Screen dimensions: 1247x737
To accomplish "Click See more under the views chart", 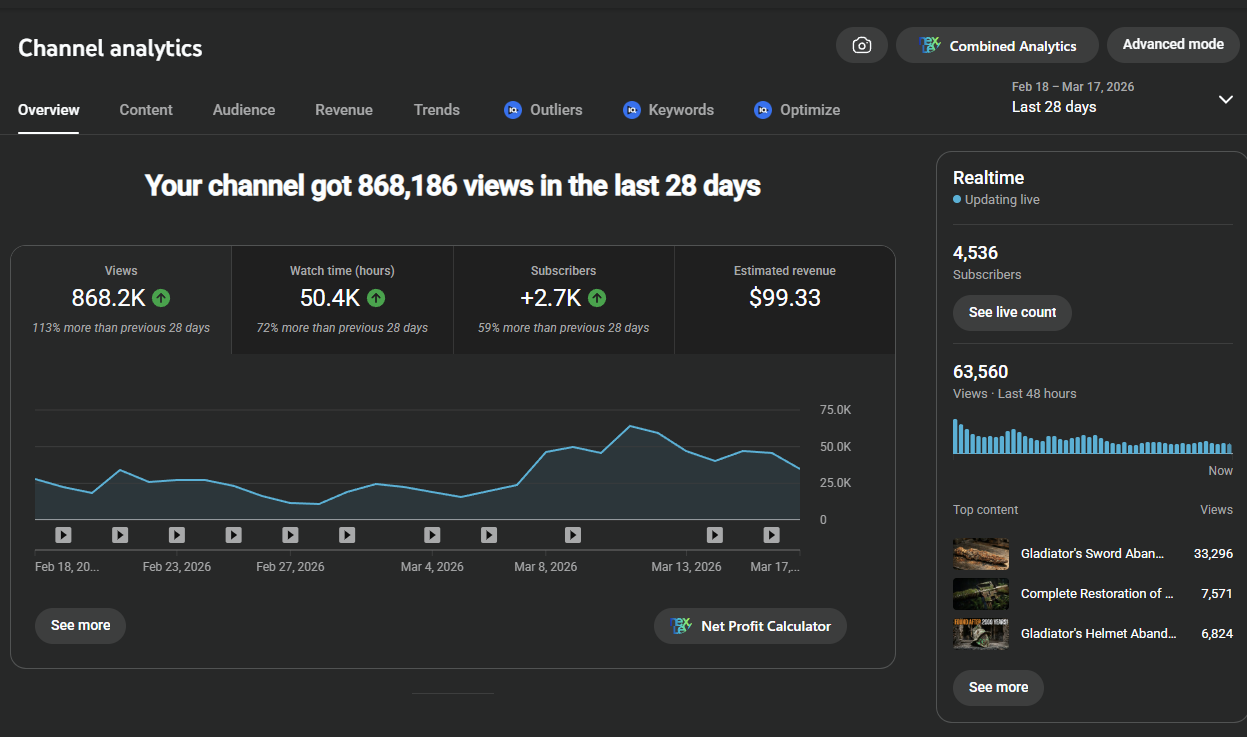I will [80, 625].
